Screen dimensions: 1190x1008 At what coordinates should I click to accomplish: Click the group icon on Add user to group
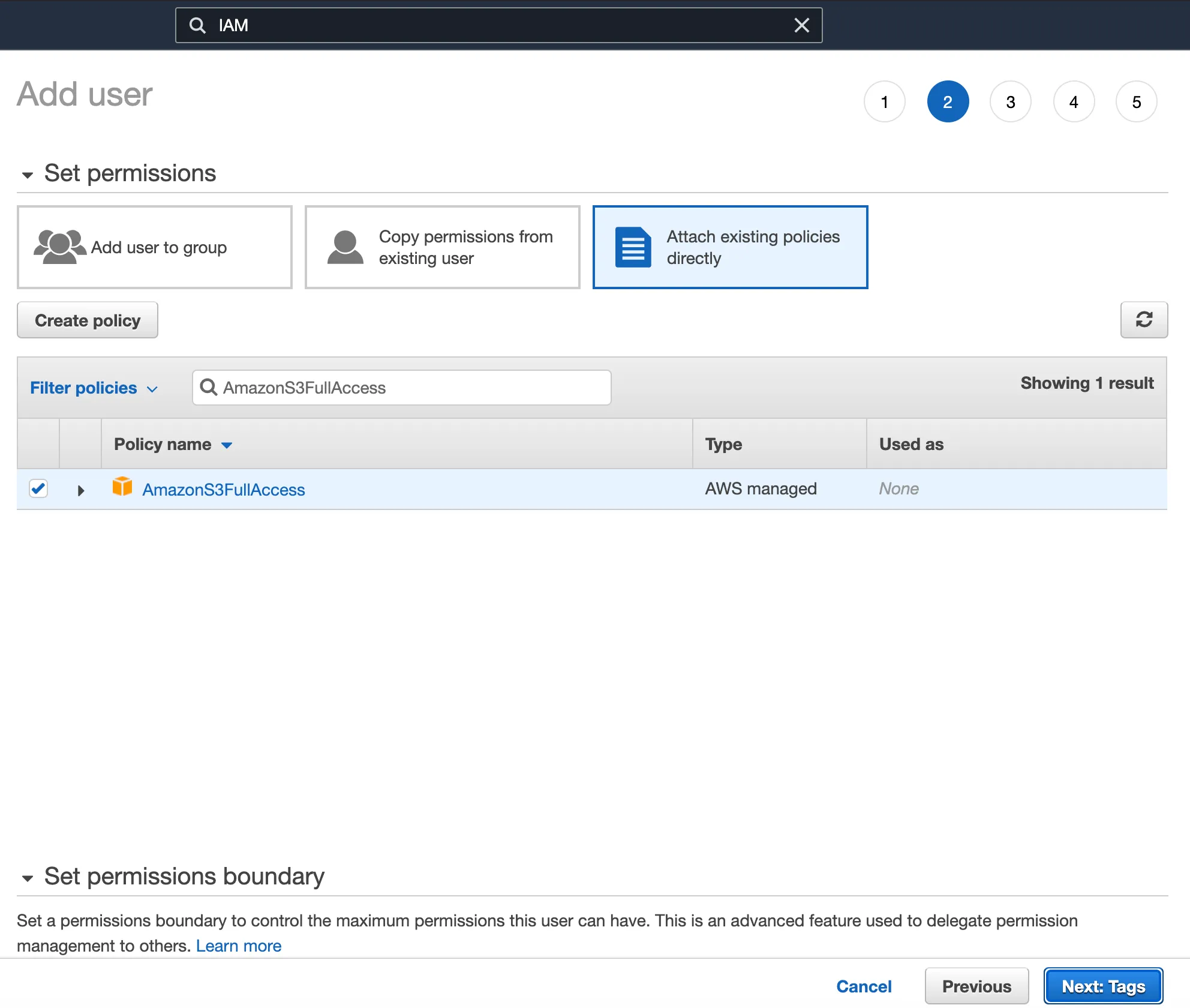point(60,247)
